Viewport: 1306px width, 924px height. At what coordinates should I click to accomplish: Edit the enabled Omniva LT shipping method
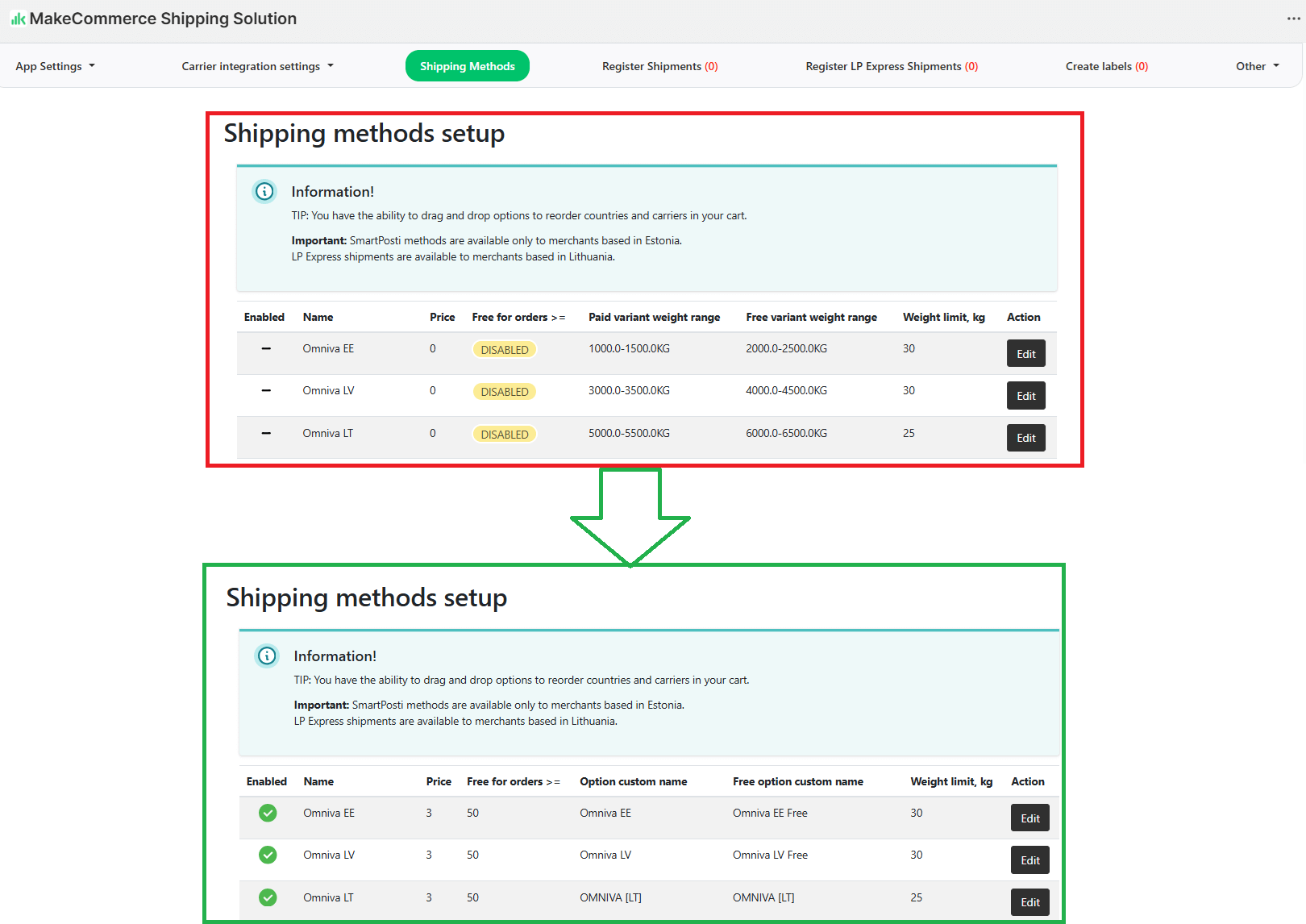click(x=1029, y=902)
